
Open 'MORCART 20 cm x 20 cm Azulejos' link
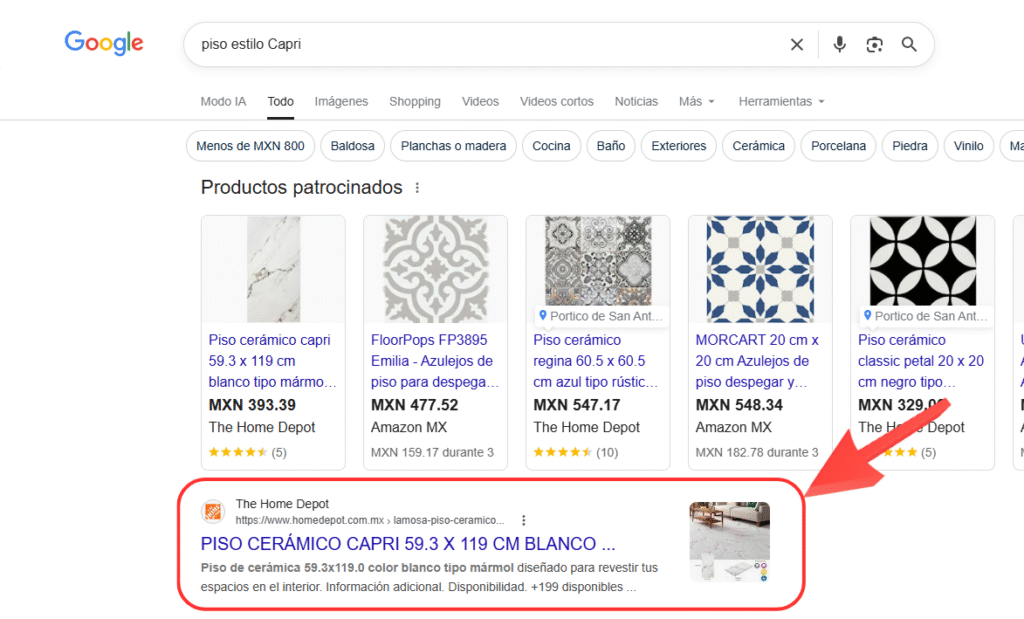click(758, 360)
